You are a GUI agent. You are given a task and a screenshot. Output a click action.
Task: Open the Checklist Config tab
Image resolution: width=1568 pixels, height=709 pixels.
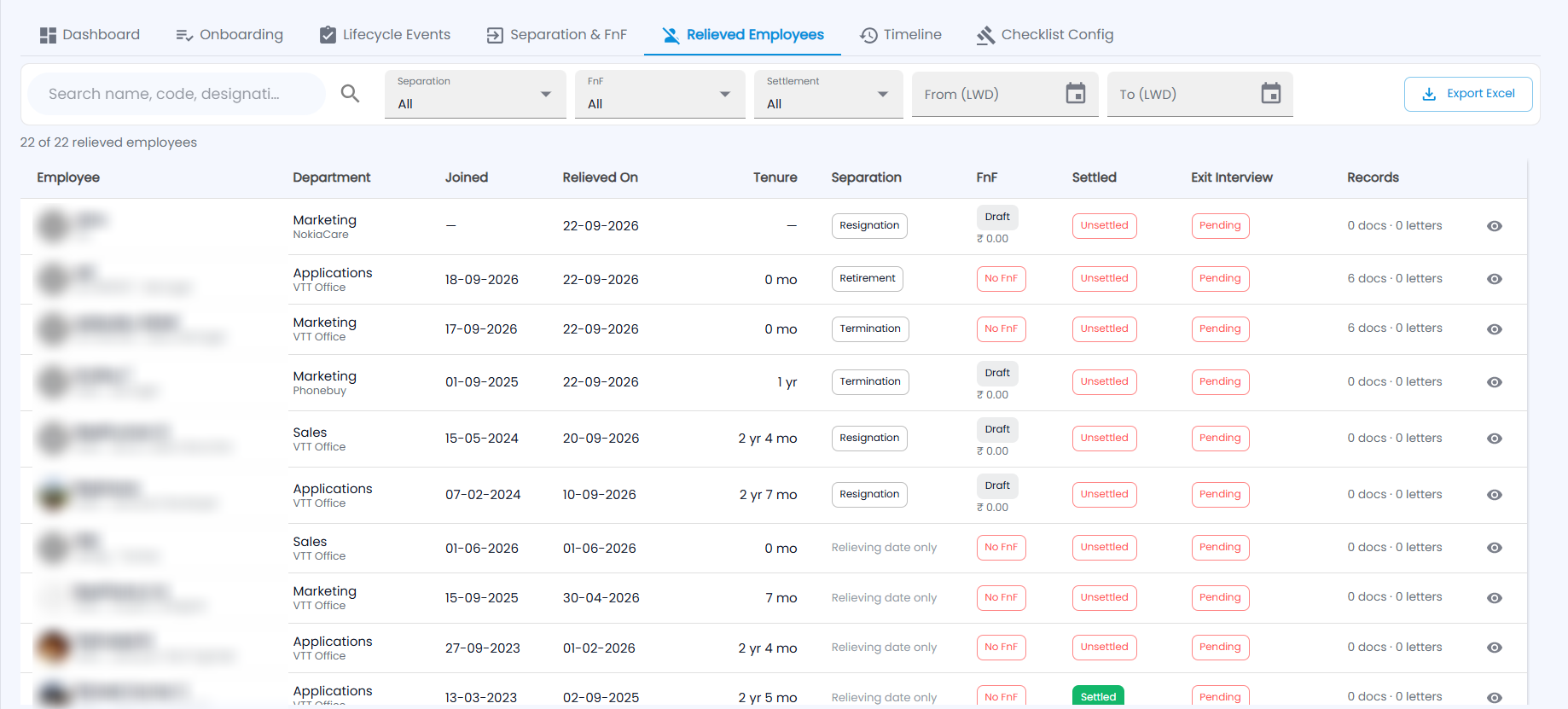pyautogui.click(x=1045, y=35)
